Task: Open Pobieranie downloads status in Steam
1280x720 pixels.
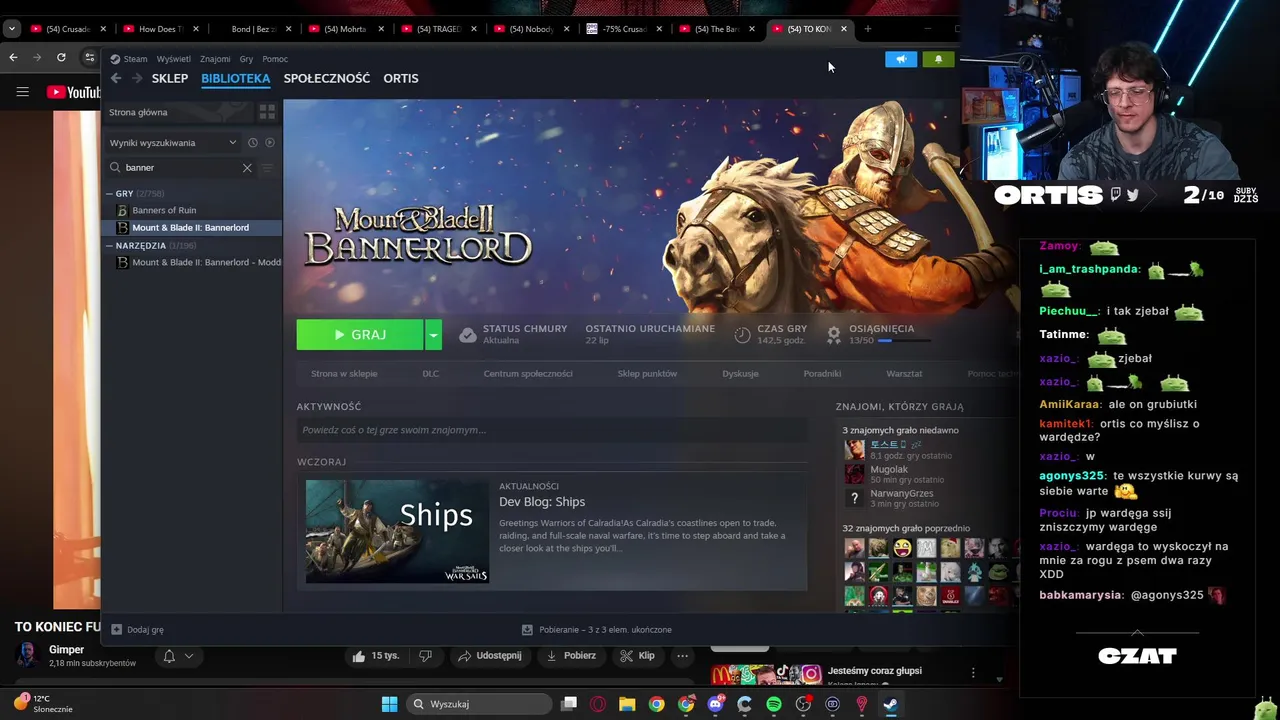Action: [x=597, y=630]
